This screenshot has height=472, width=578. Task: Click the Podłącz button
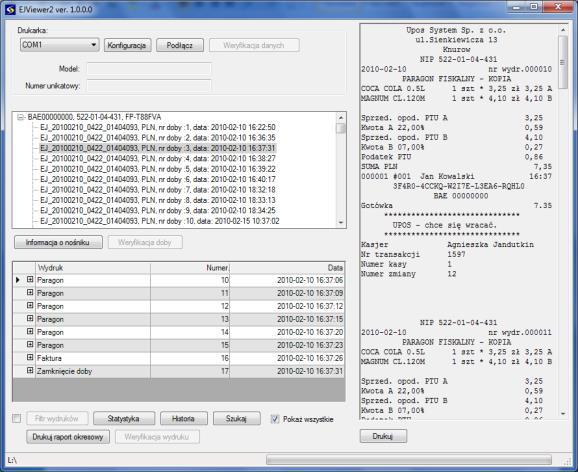click(180, 45)
